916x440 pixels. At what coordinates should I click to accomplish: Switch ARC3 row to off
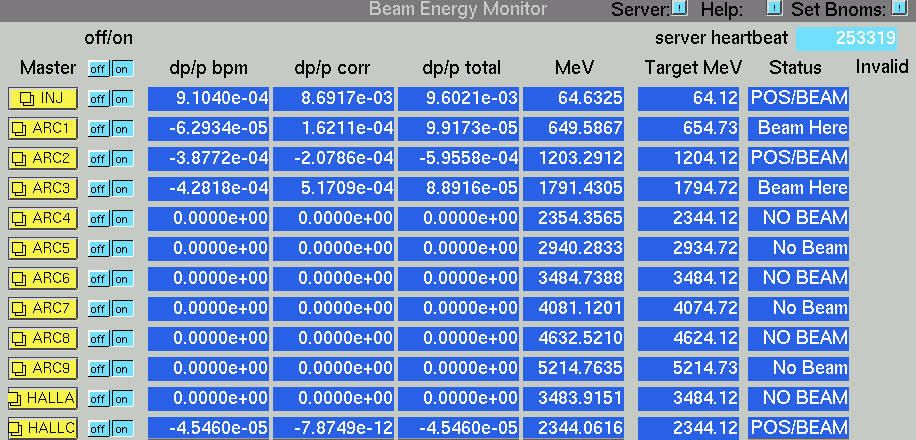coord(99,189)
